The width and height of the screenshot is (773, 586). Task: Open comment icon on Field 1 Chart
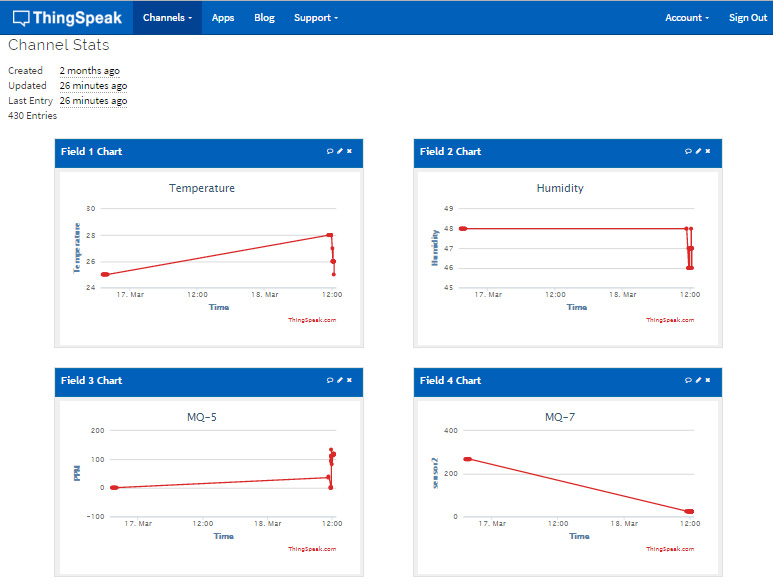tap(330, 151)
